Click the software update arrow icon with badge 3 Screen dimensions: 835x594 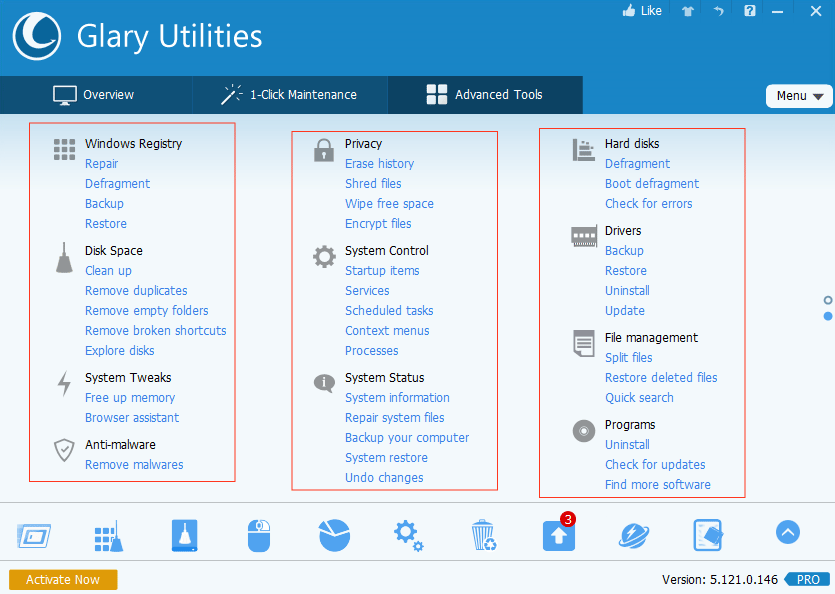point(559,533)
